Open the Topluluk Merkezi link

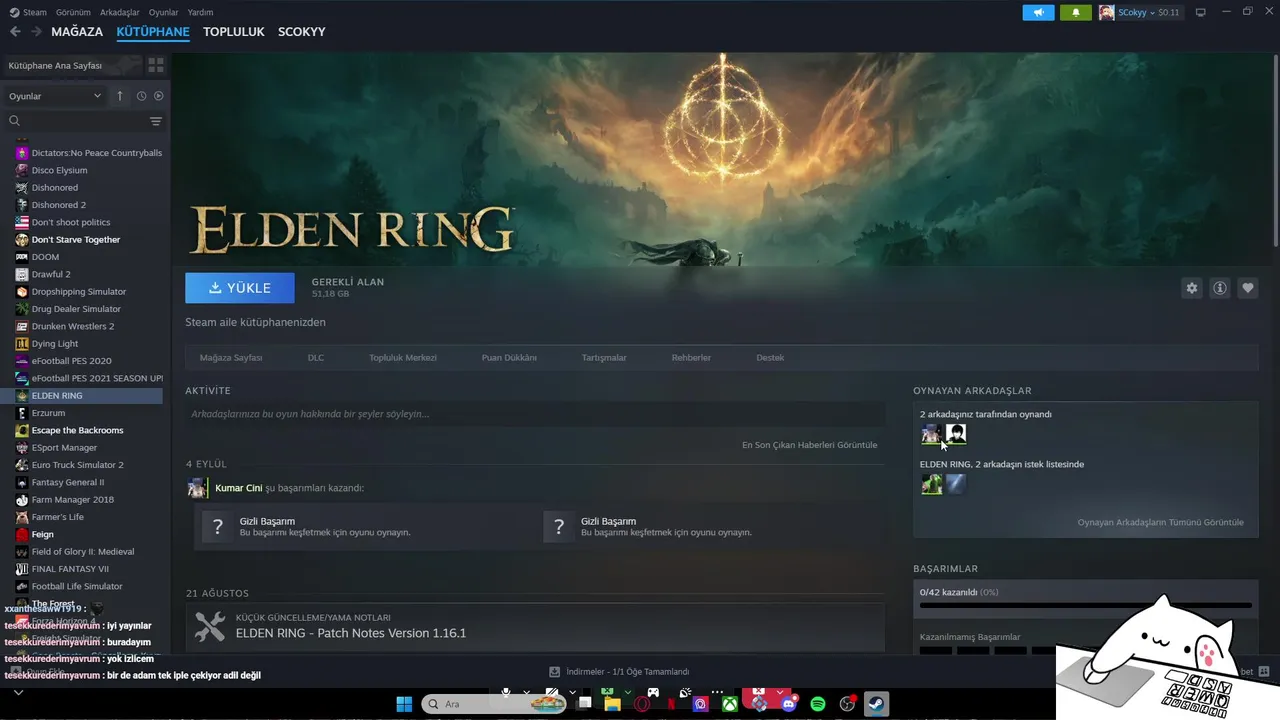coord(403,357)
